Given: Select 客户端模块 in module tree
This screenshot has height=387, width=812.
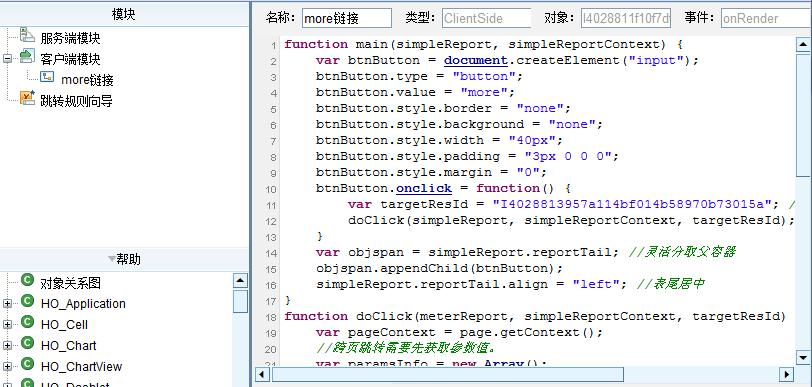Looking at the screenshot, I should click(70, 59).
